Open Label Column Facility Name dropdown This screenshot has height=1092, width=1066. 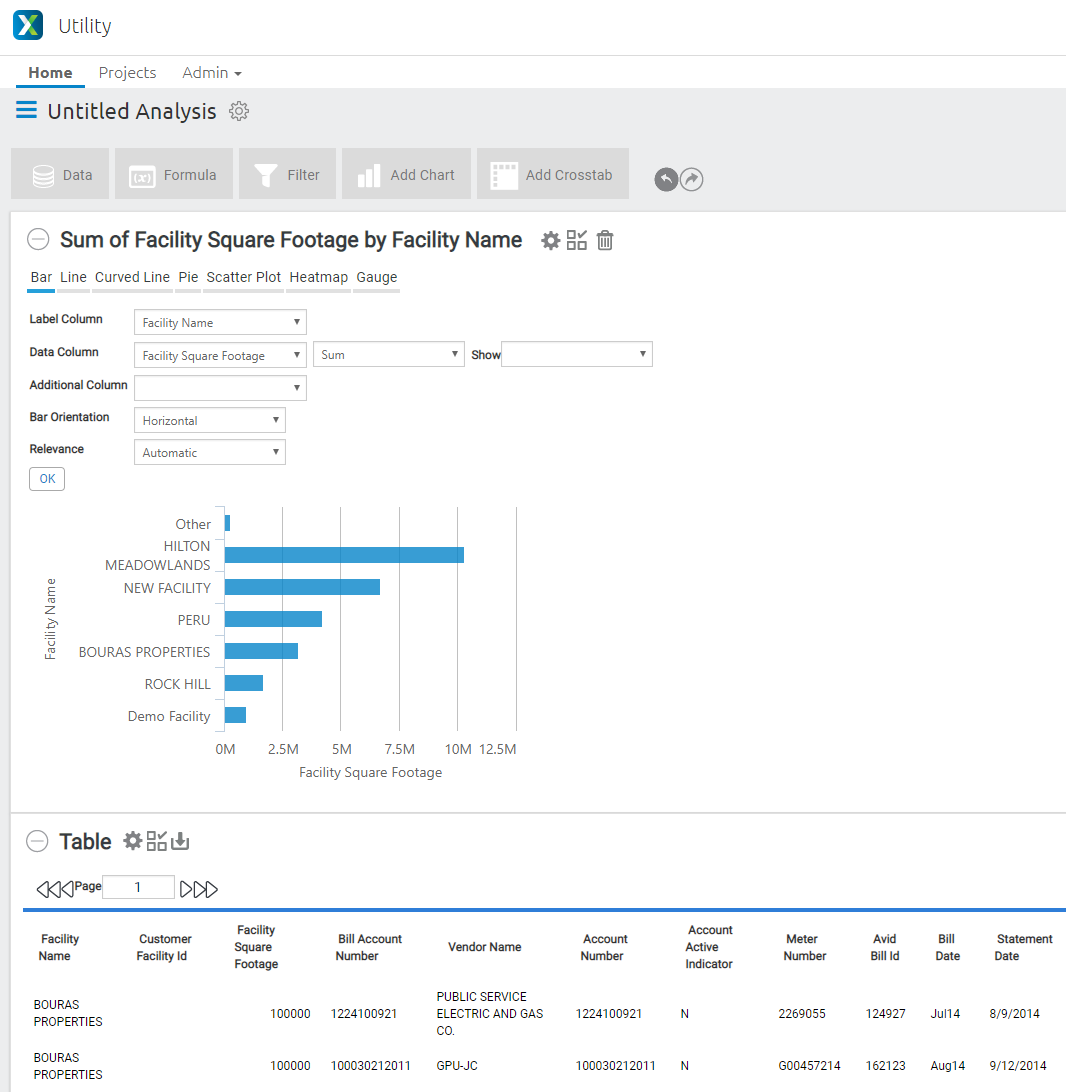[x=220, y=322]
